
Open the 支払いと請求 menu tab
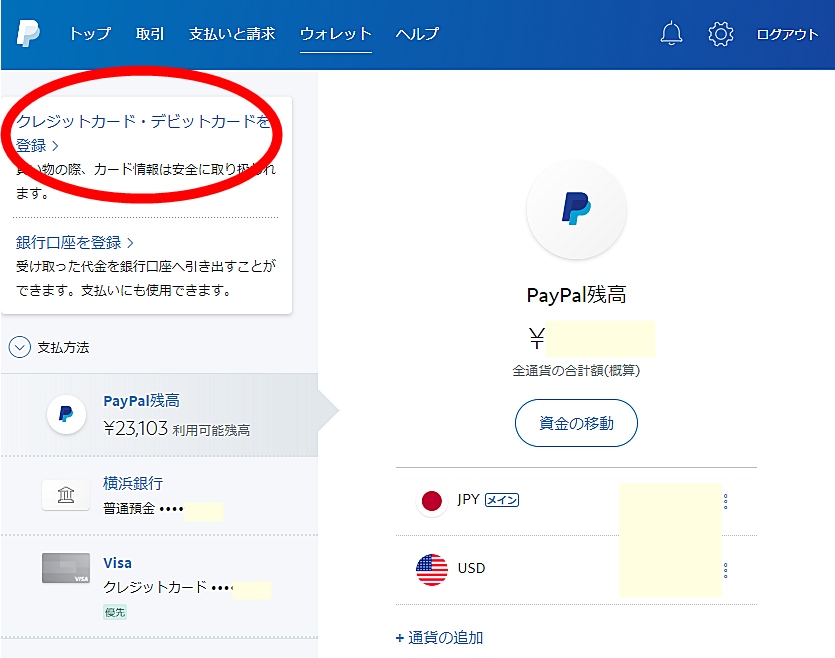[234, 34]
